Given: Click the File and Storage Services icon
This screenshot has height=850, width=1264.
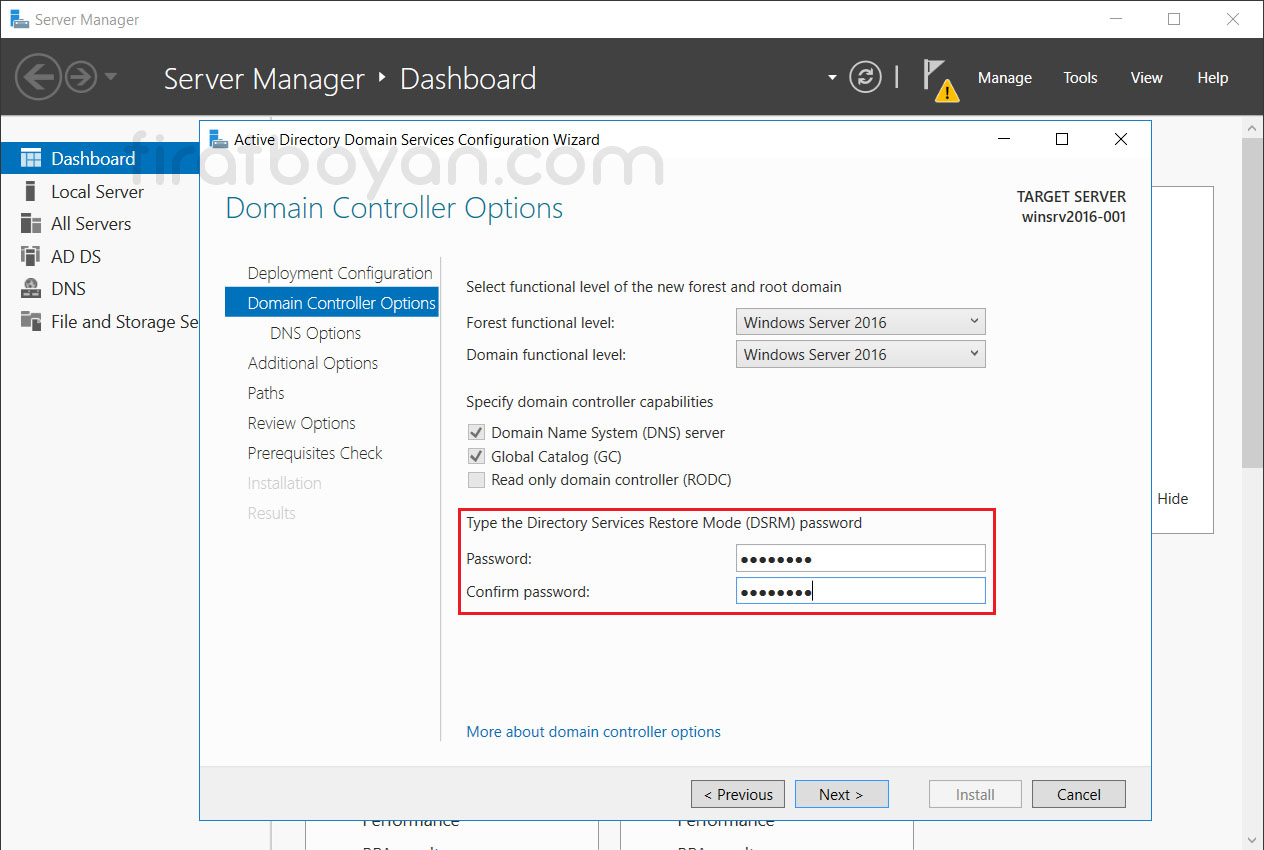Looking at the screenshot, I should (31, 321).
